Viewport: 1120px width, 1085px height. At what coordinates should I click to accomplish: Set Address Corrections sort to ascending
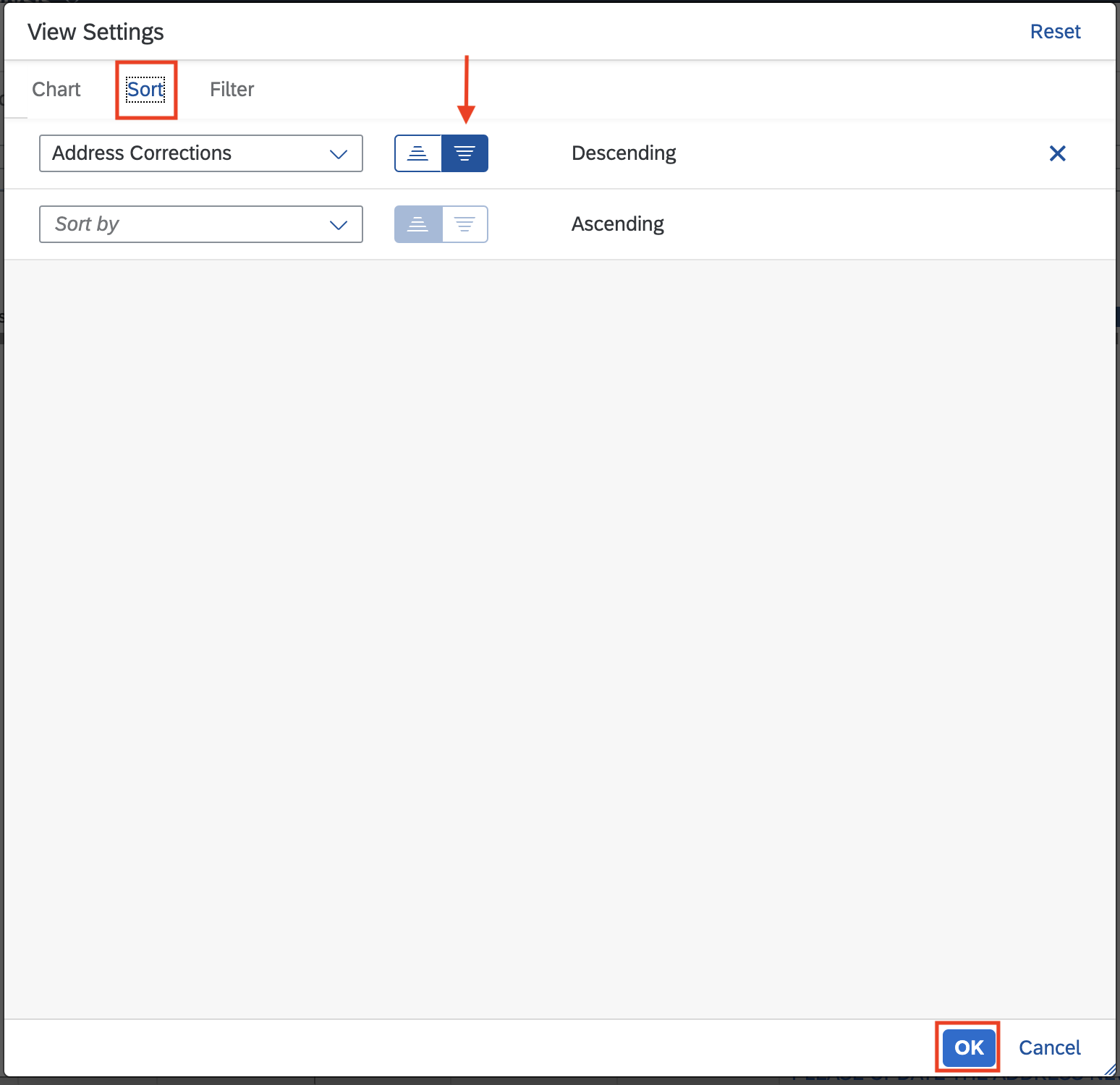click(418, 153)
